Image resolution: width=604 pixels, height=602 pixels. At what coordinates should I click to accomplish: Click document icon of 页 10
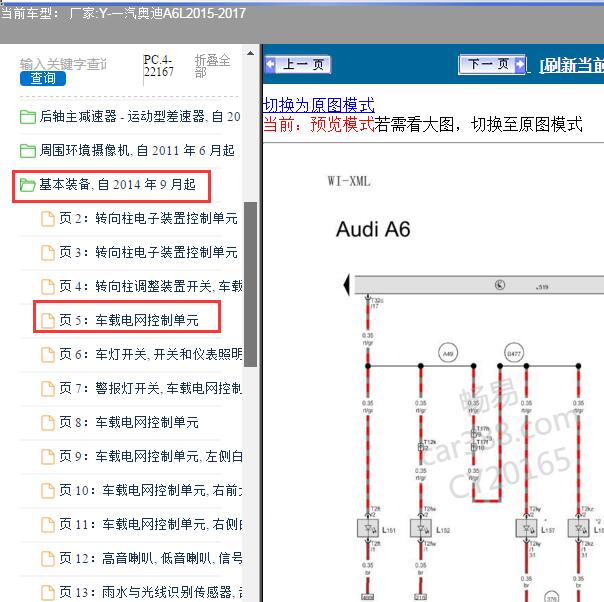(x=48, y=491)
